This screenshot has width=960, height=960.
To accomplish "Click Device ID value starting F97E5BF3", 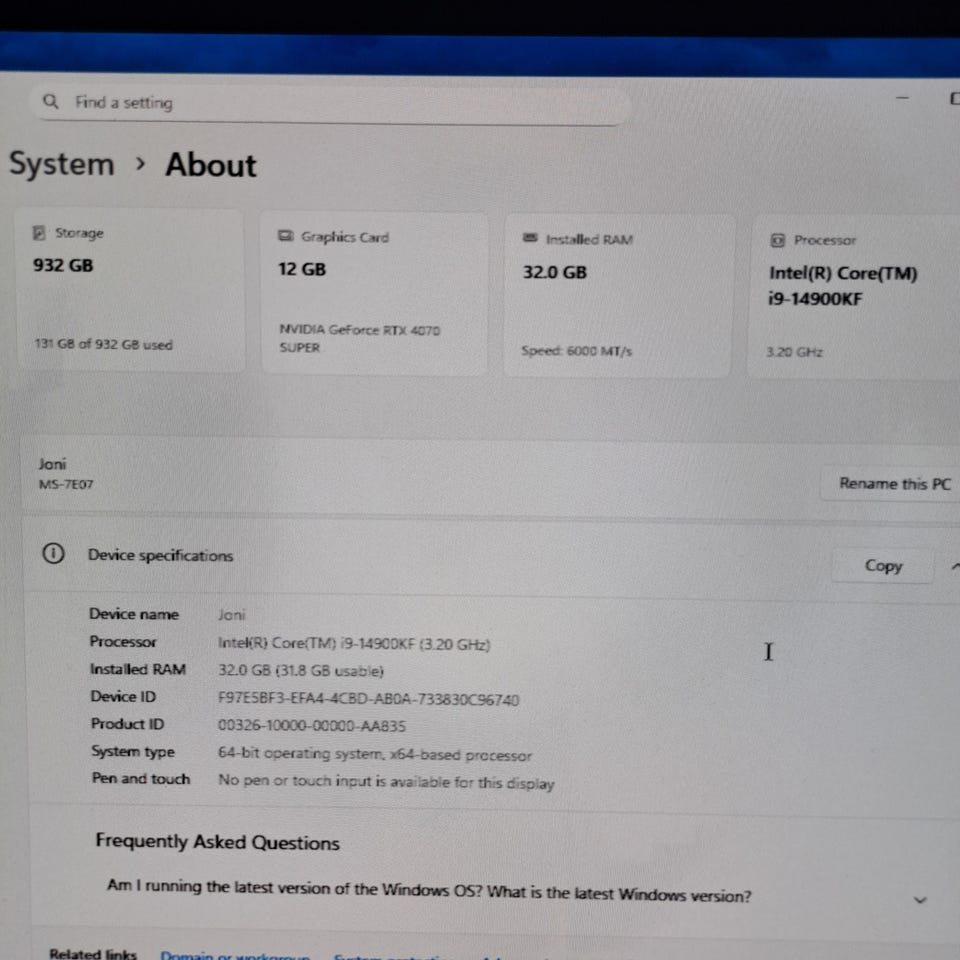I will point(368,699).
